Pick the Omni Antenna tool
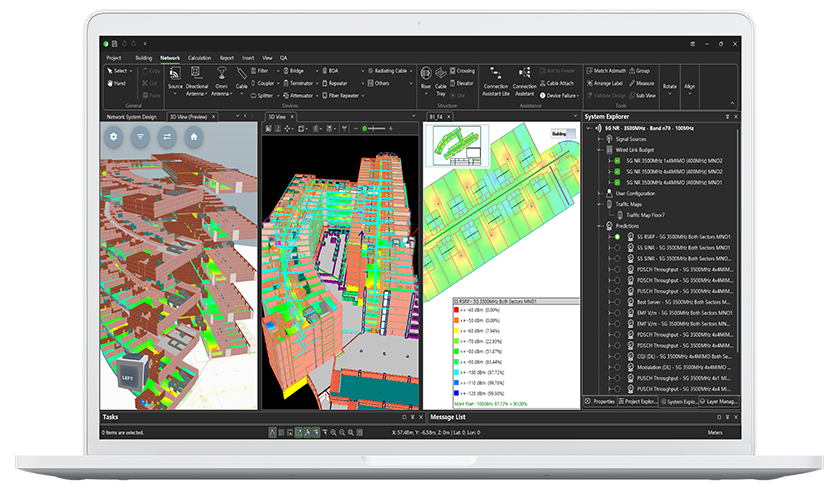Viewport: 838px width, 489px height. click(221, 80)
